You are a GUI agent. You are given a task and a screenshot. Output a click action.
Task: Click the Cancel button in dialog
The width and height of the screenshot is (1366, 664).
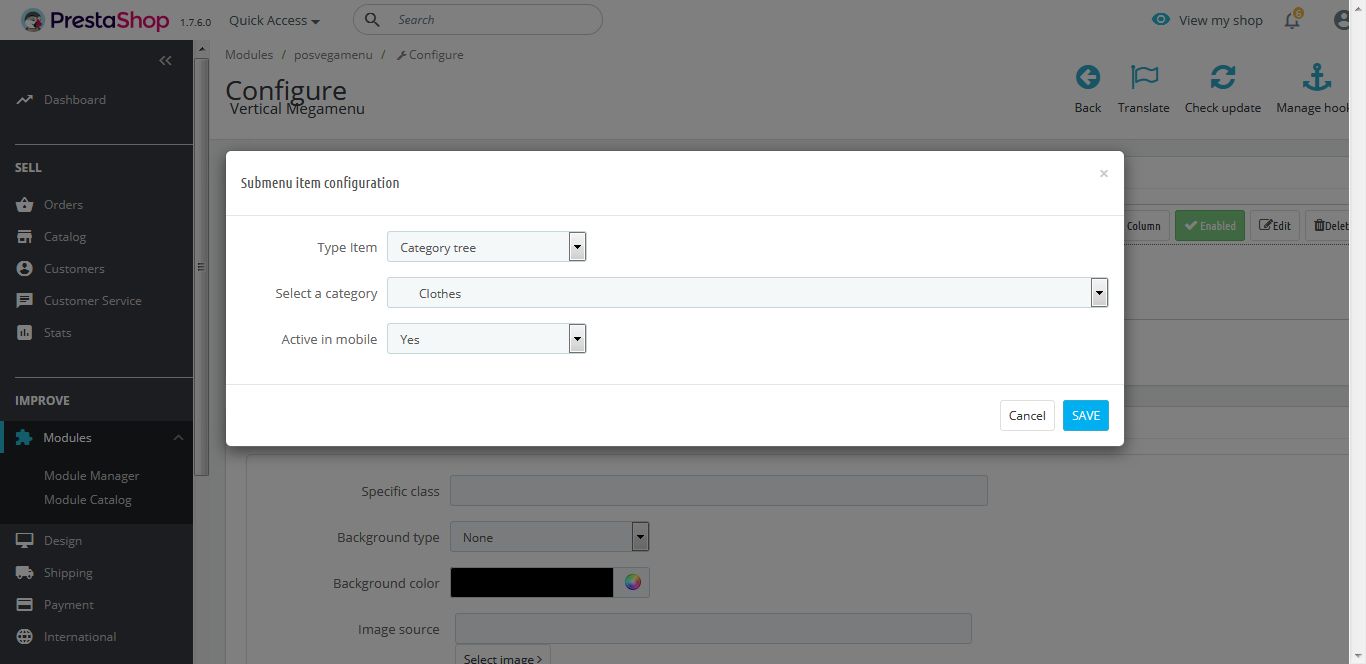tap(1027, 415)
